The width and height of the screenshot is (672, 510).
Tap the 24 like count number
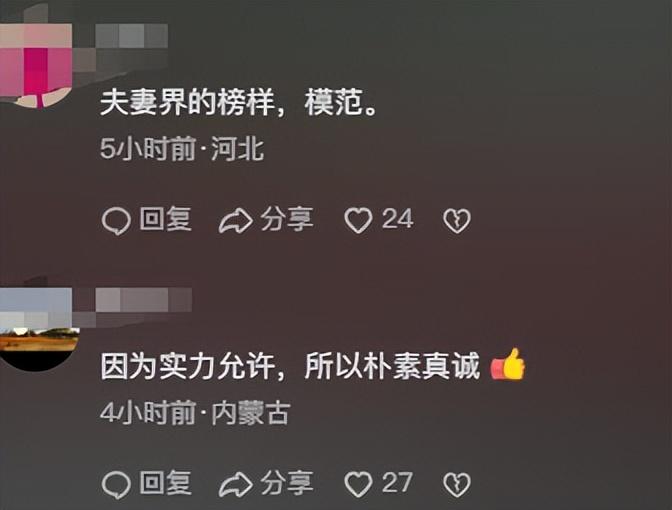[397, 219]
